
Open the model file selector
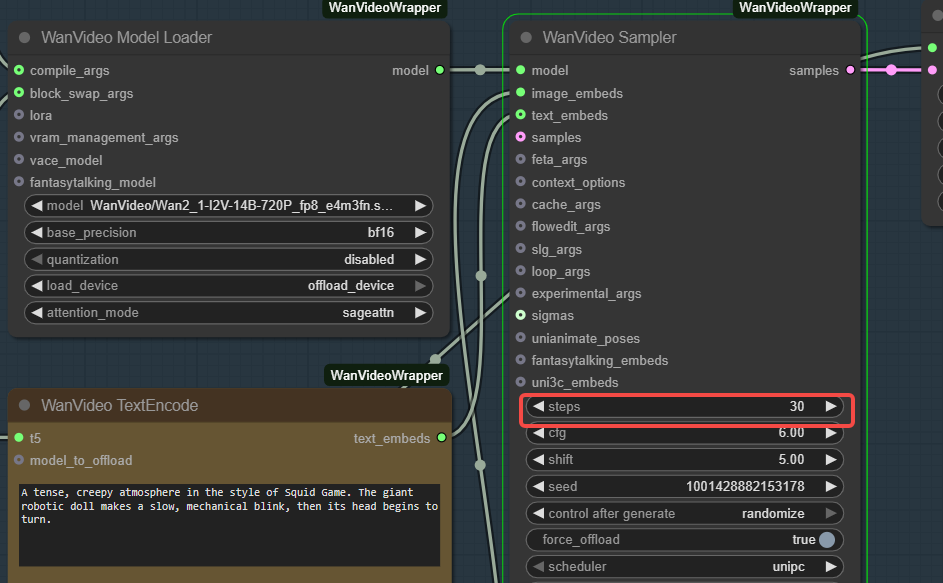tap(229, 206)
